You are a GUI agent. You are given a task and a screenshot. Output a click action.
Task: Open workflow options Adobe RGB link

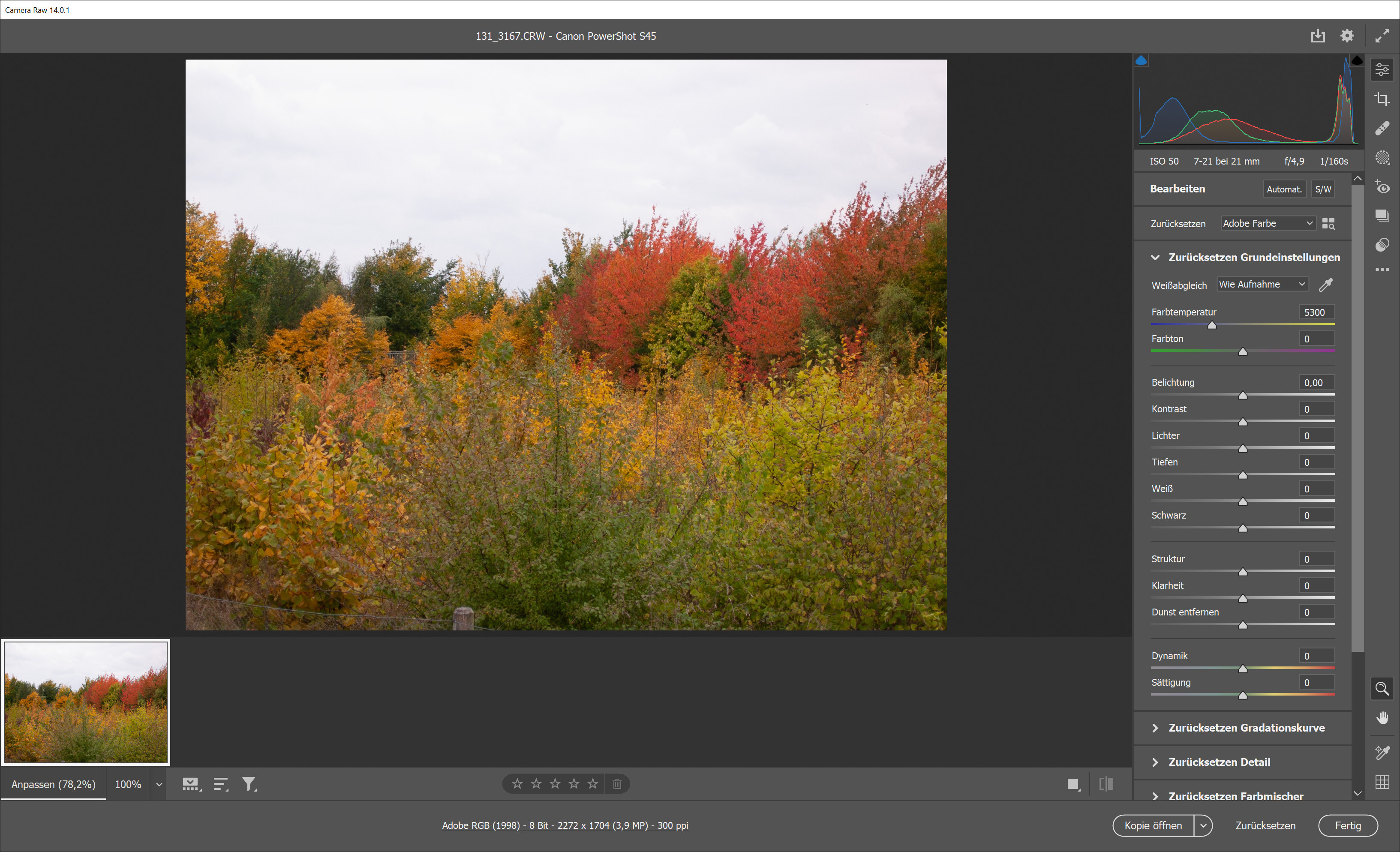(x=565, y=825)
